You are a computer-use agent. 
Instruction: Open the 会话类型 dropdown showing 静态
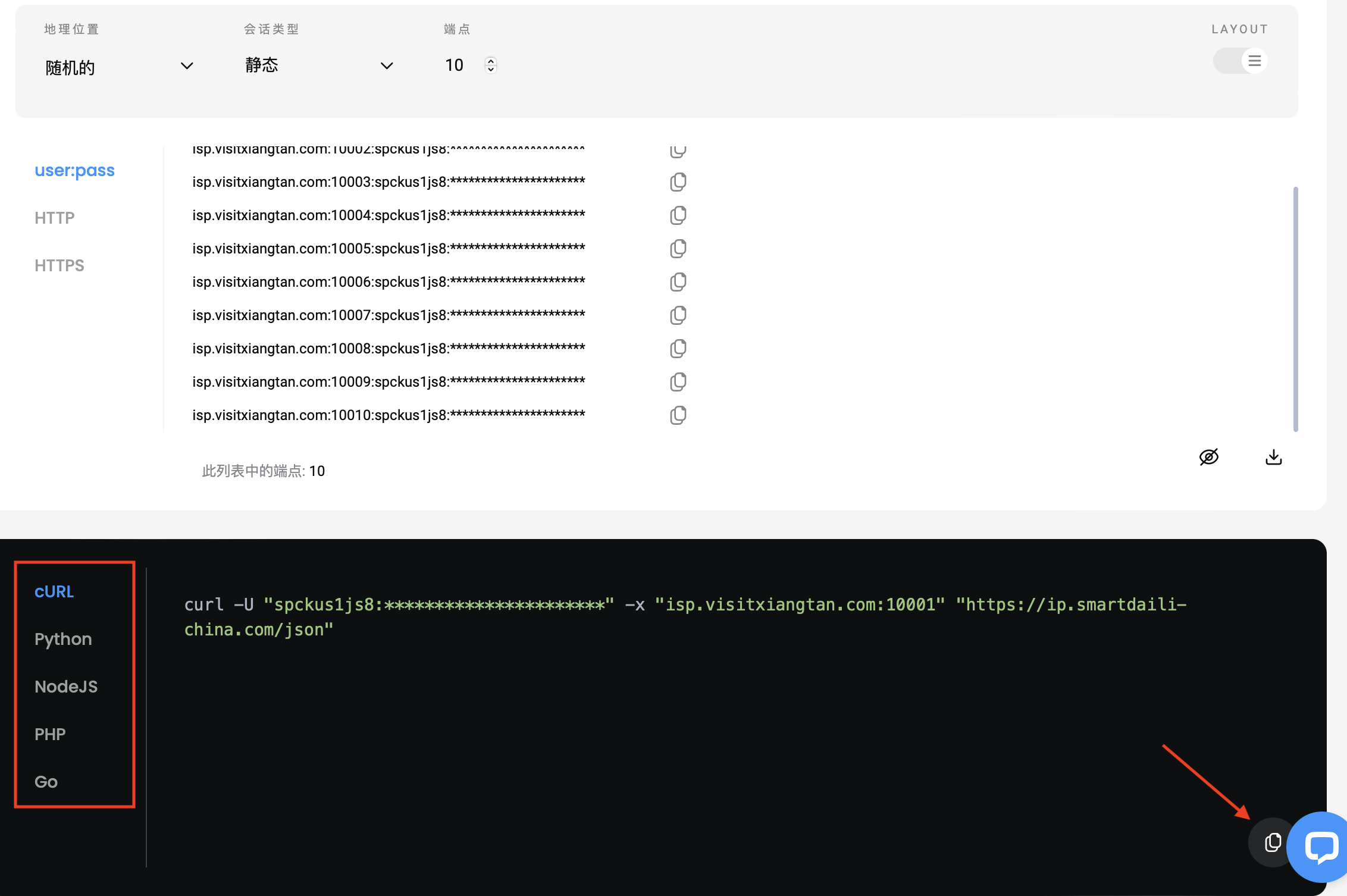pos(319,65)
